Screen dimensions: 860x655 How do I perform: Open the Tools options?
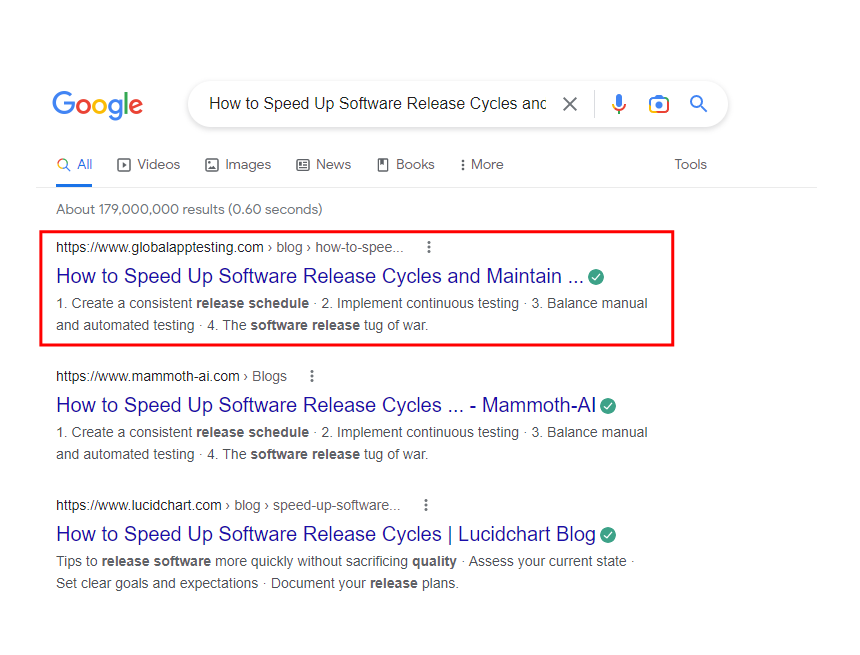(x=690, y=164)
